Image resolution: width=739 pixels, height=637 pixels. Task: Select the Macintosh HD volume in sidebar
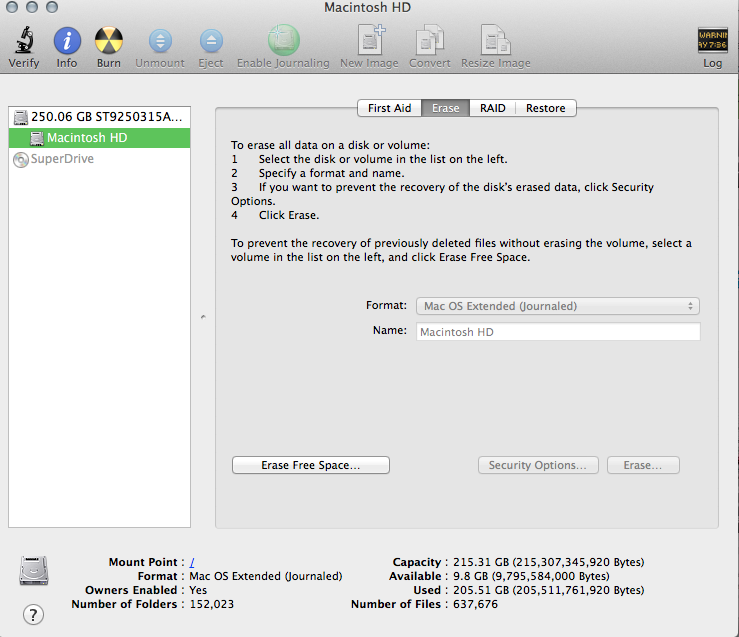click(99, 138)
